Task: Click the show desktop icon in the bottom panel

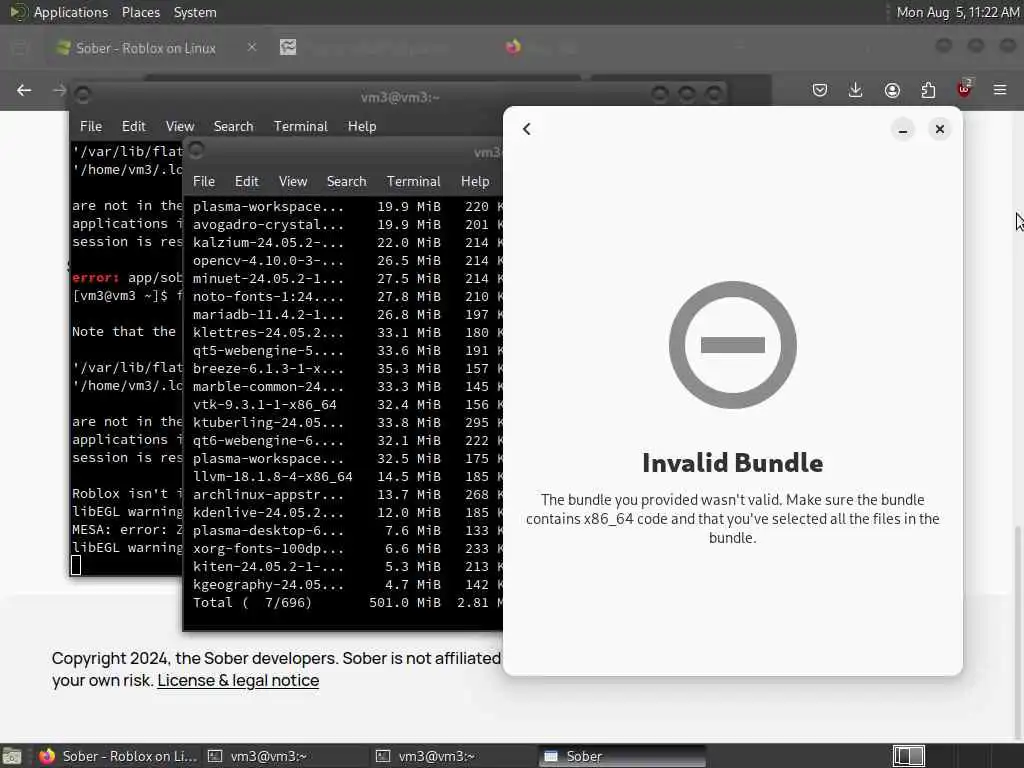Action: 12,756
